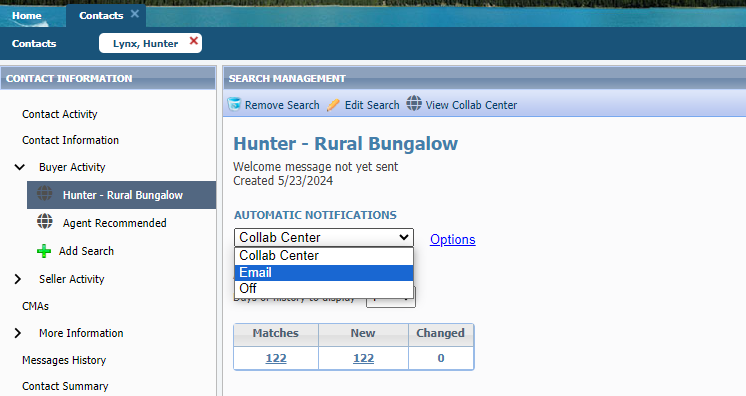746x396 pixels.
Task: Choose Off in the notifications dropdown list
Action: (324, 288)
